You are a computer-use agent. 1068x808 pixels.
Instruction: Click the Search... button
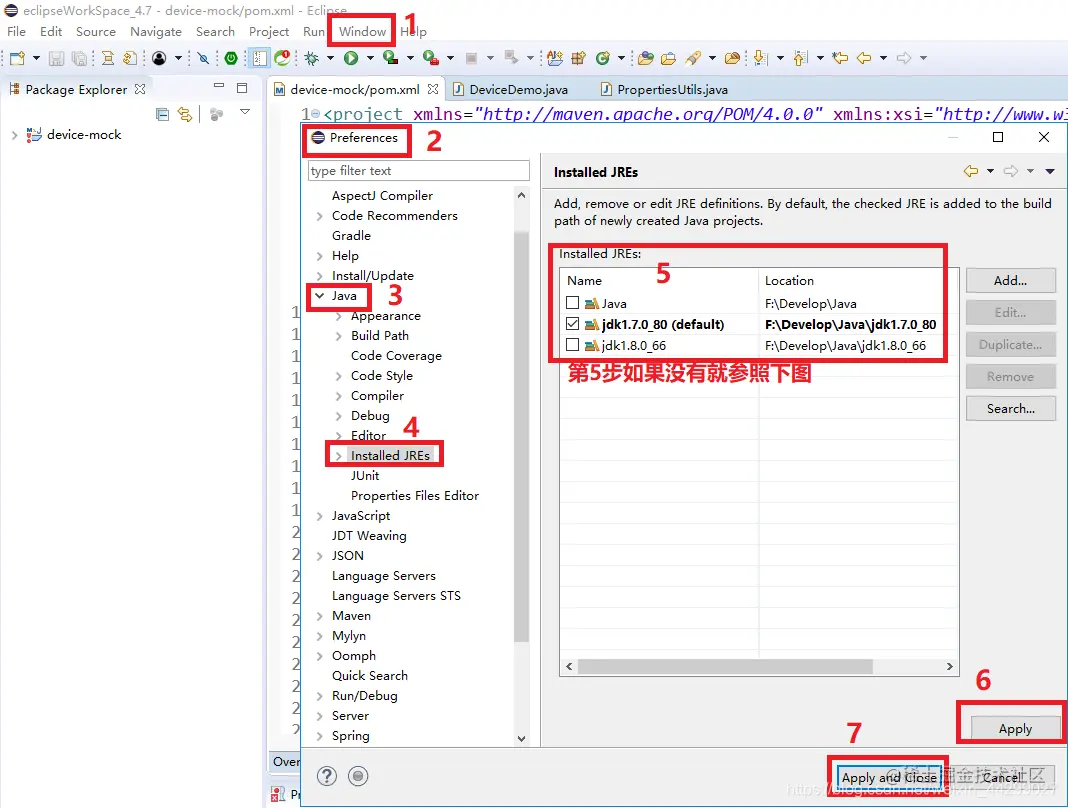[1010, 408]
